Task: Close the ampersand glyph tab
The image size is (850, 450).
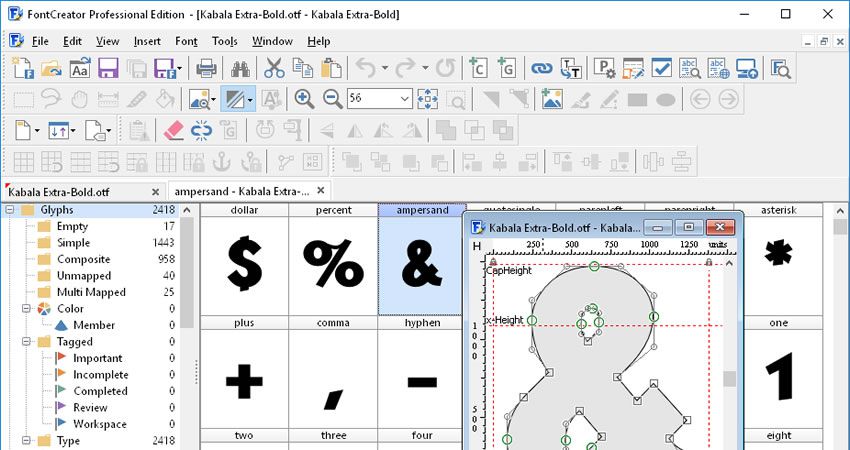Action: tap(320, 191)
